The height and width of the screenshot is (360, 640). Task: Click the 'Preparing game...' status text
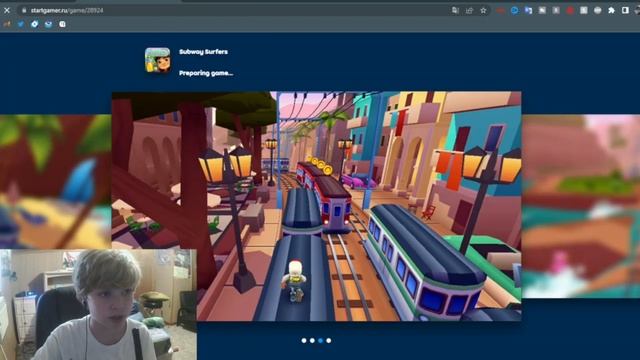click(x=206, y=73)
